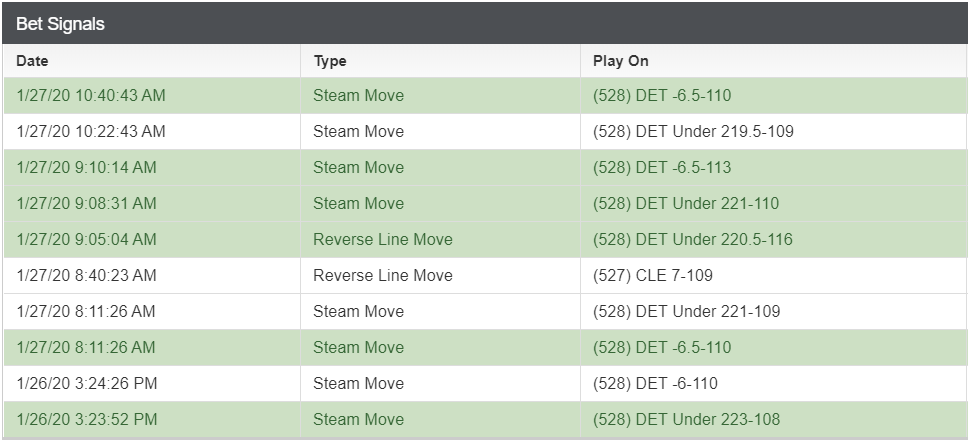Select the Bet Signals panel title

click(x=60, y=24)
